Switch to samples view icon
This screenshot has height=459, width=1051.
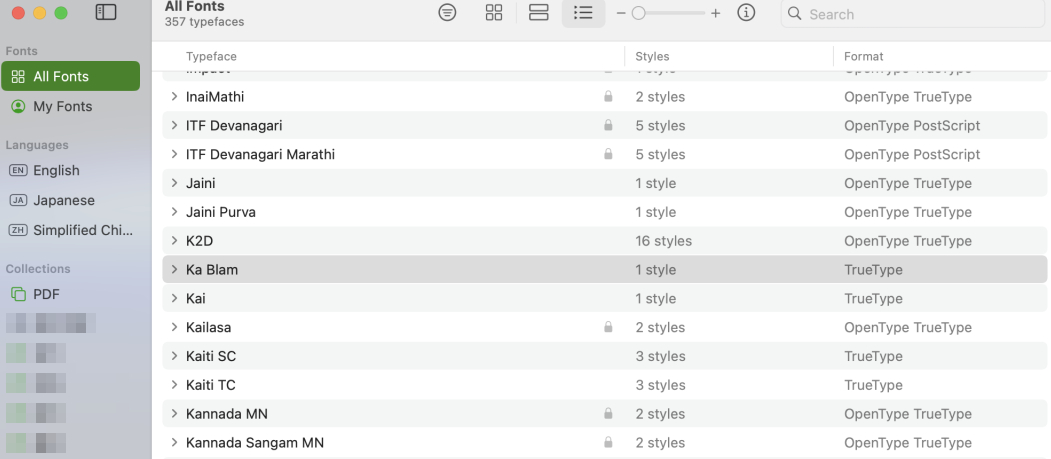tap(539, 13)
